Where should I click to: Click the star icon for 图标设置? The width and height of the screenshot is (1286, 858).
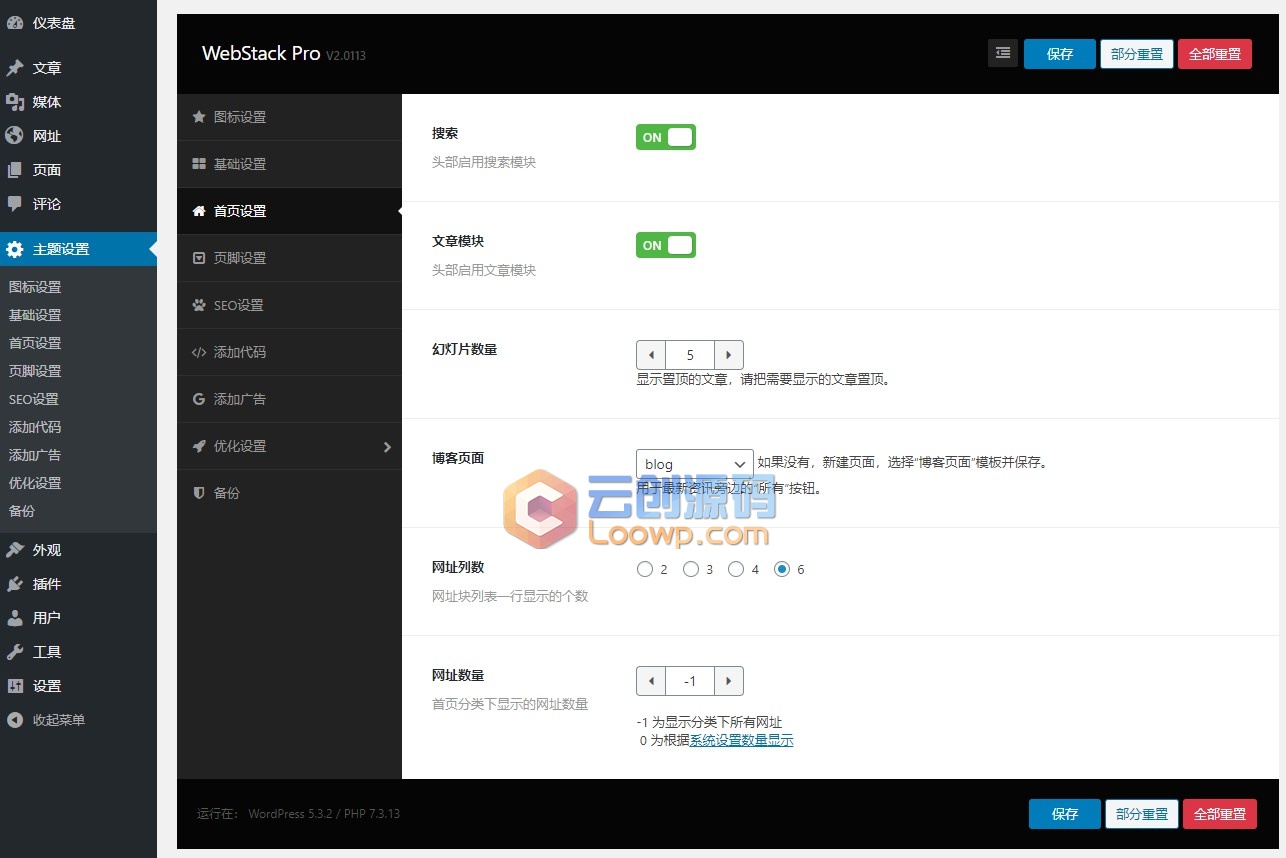(x=199, y=117)
